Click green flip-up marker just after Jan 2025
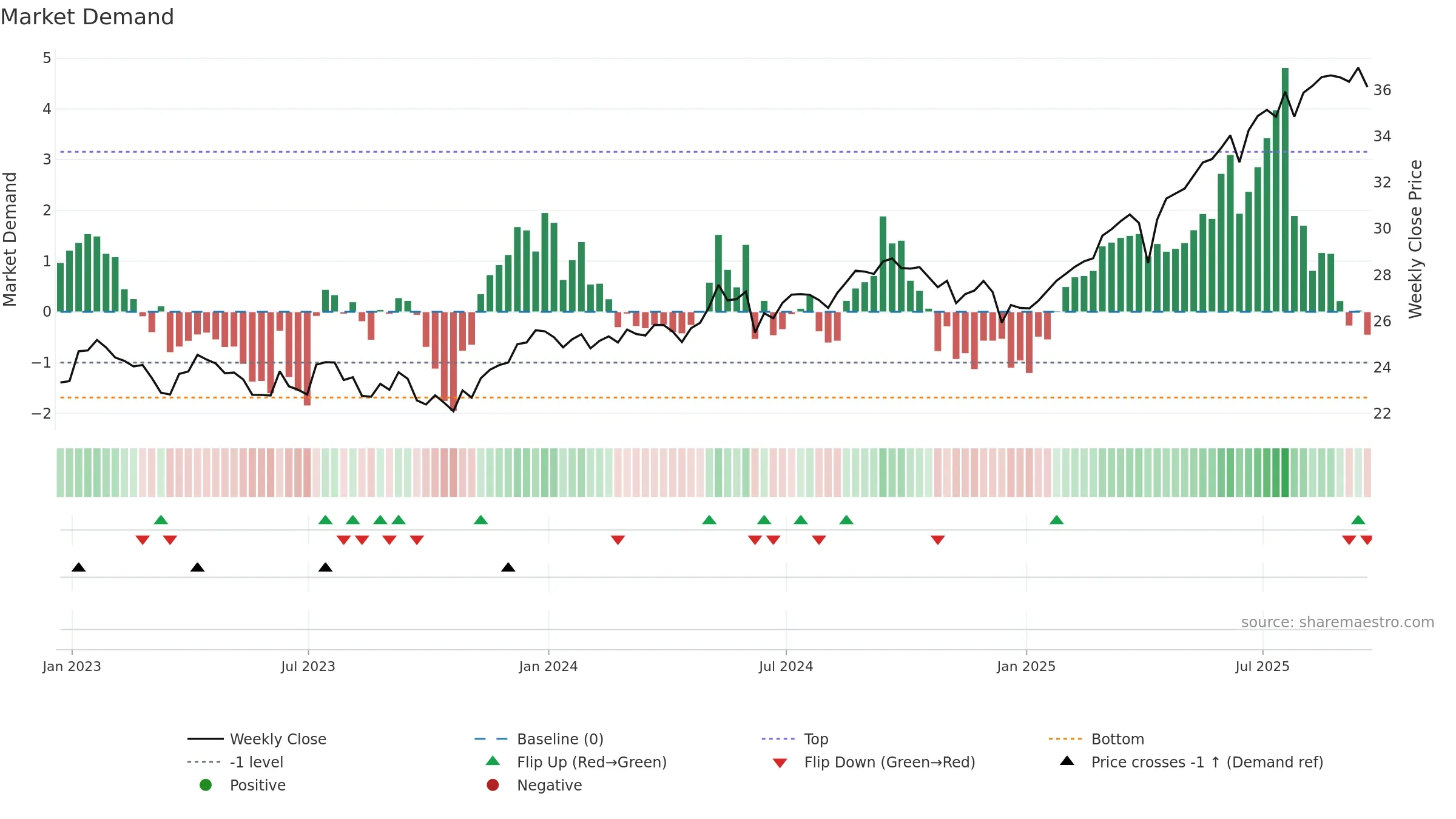 click(x=1057, y=520)
